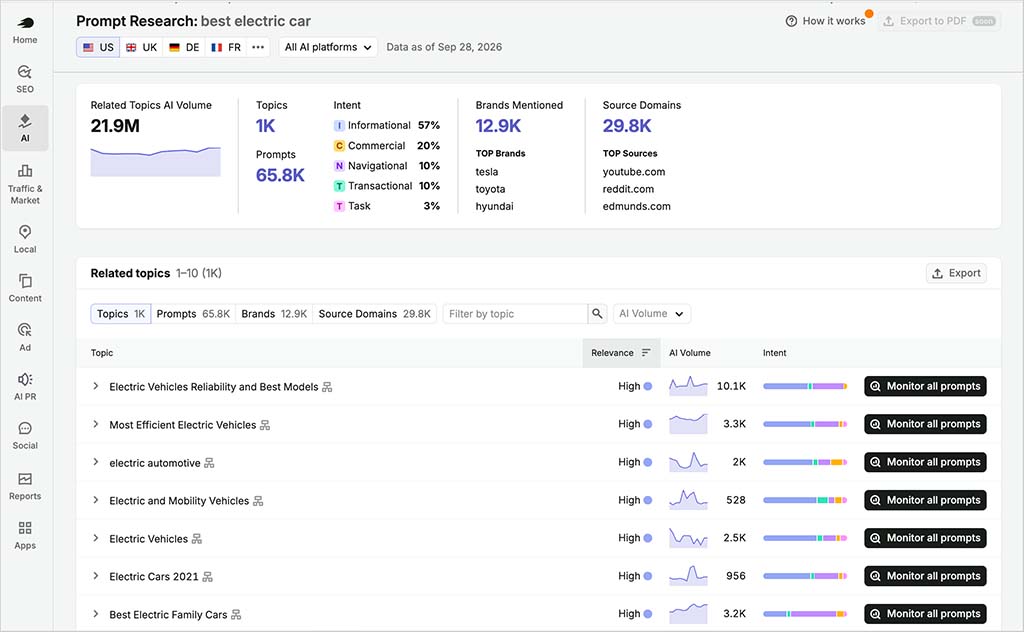Click the Relevance sort icon in header
The width and height of the screenshot is (1024, 632).
[x=646, y=353]
